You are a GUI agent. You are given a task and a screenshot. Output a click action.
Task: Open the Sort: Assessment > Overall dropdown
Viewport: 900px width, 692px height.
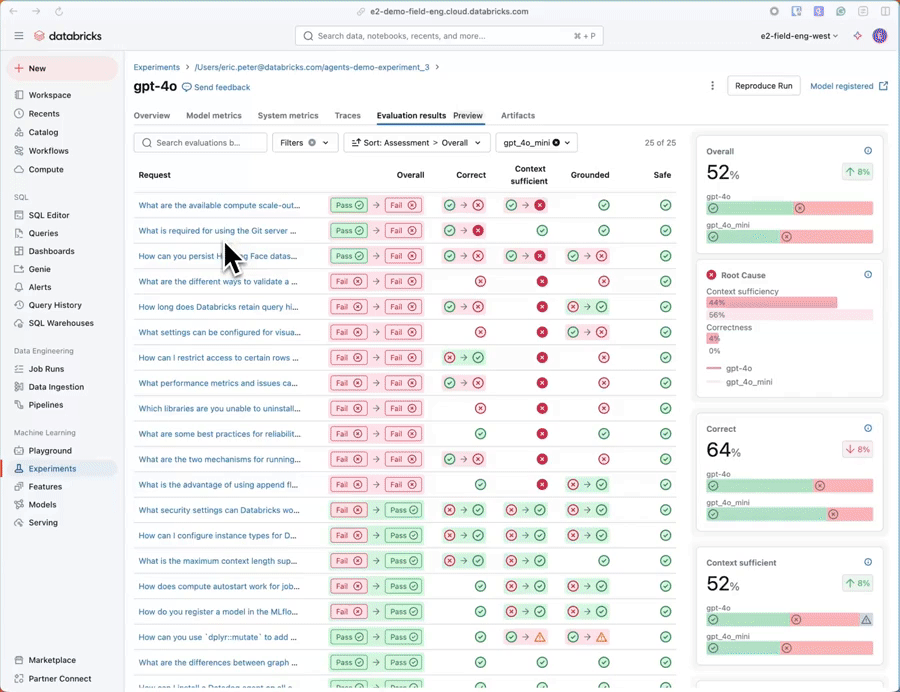[417, 143]
